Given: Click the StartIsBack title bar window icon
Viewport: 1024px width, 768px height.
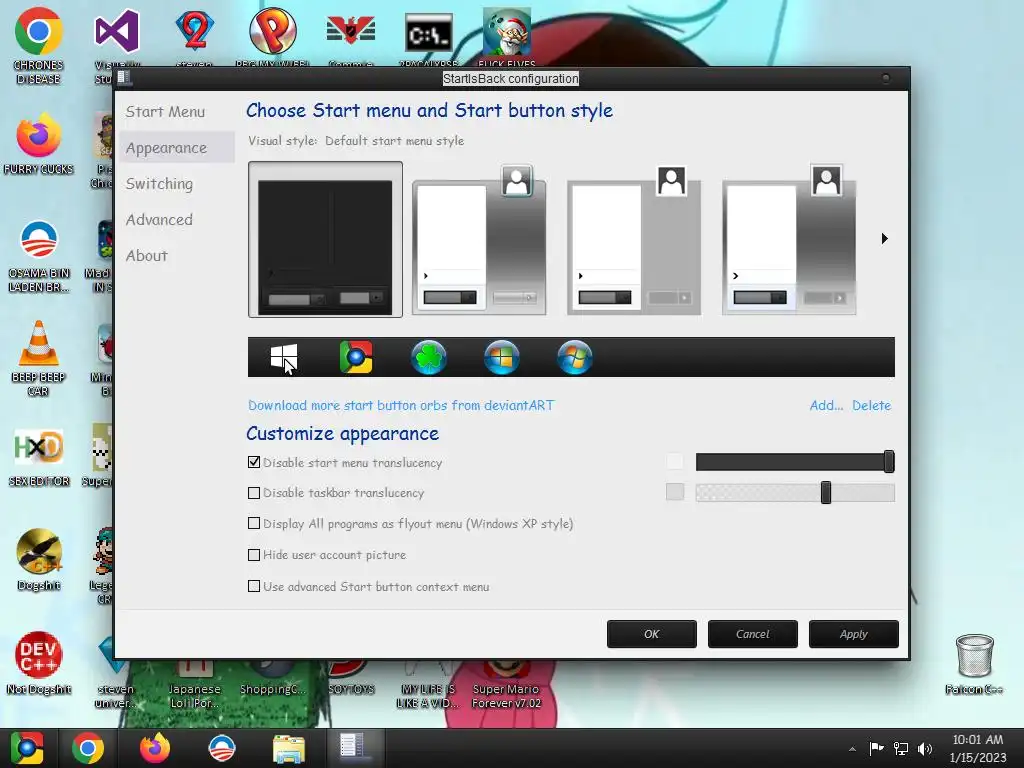Looking at the screenshot, I should 124,78.
